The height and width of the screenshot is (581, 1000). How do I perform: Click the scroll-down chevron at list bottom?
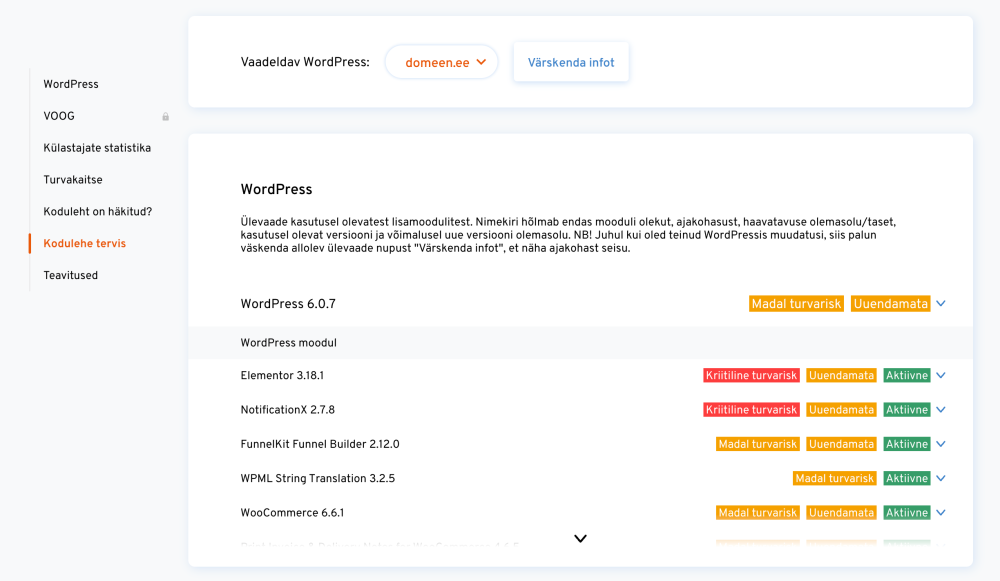pyautogui.click(x=580, y=538)
